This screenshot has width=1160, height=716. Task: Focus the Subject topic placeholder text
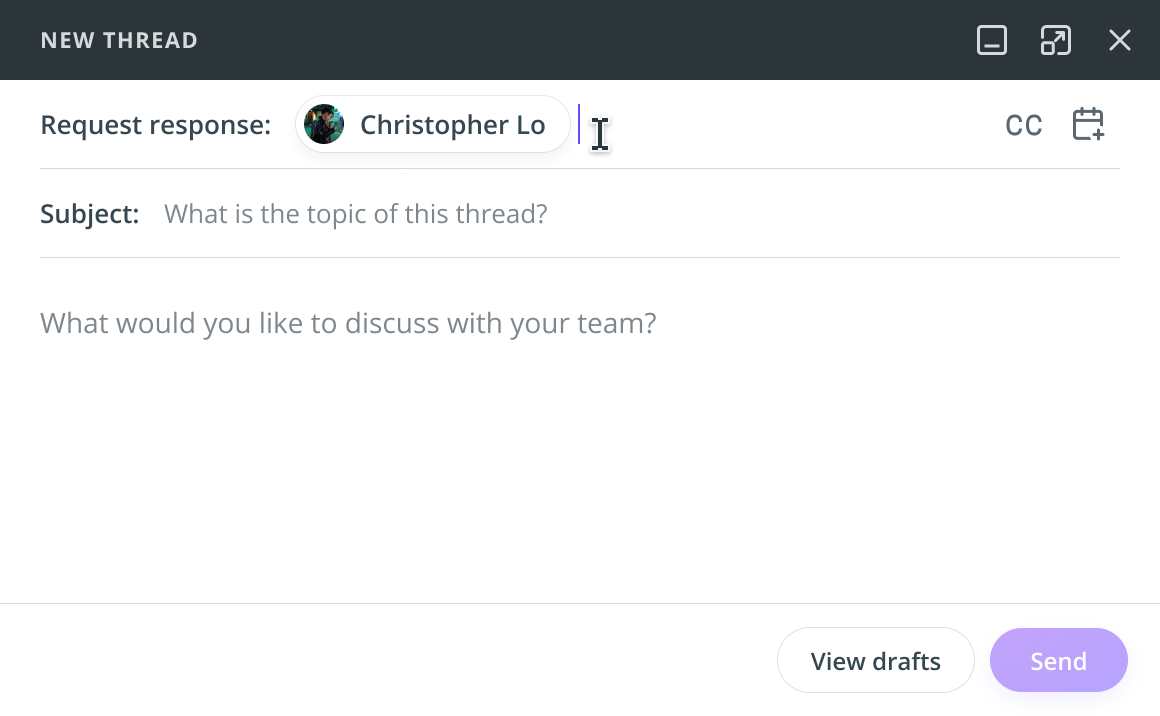point(355,214)
